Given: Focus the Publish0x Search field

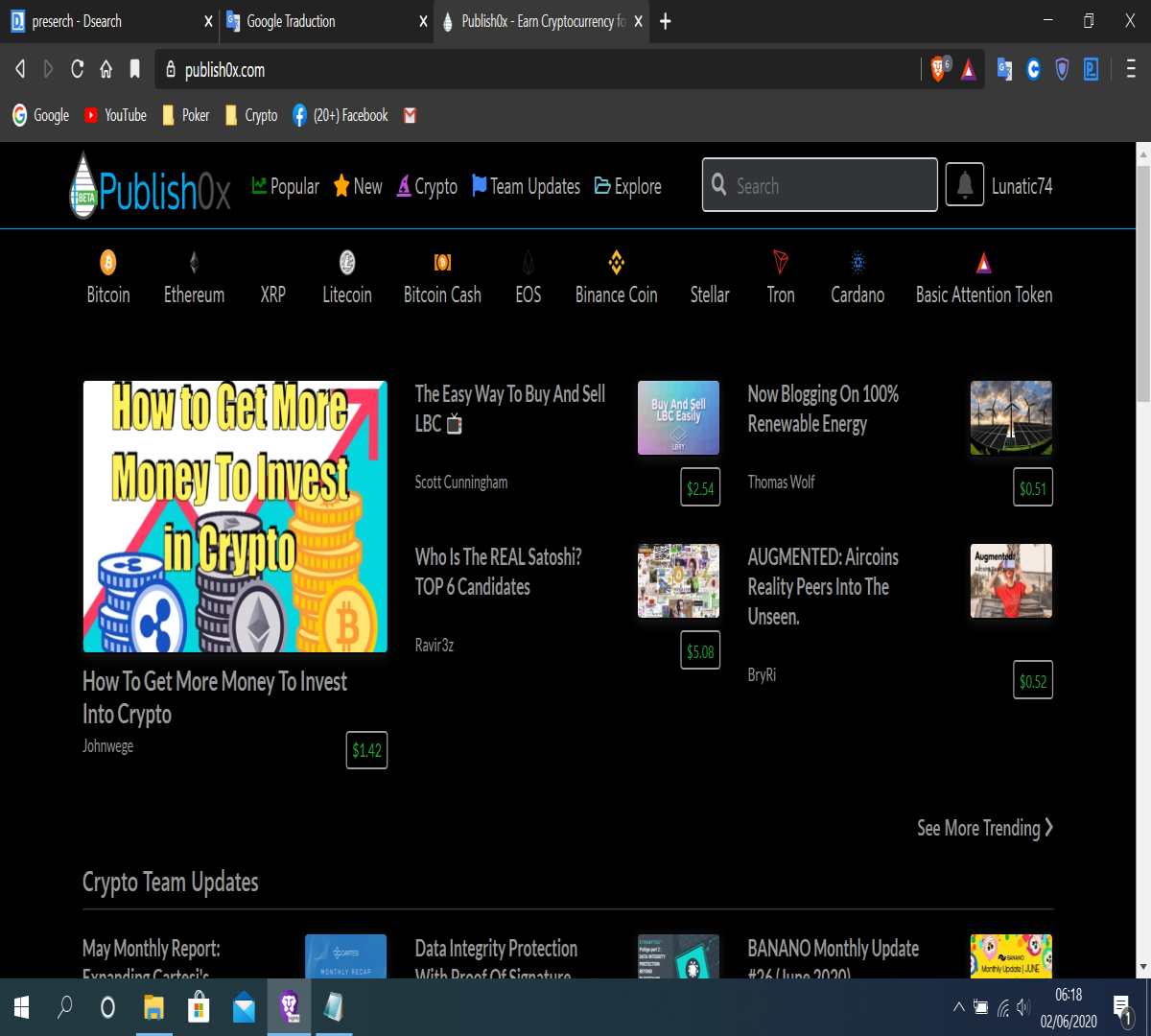Looking at the screenshot, I should click(819, 184).
